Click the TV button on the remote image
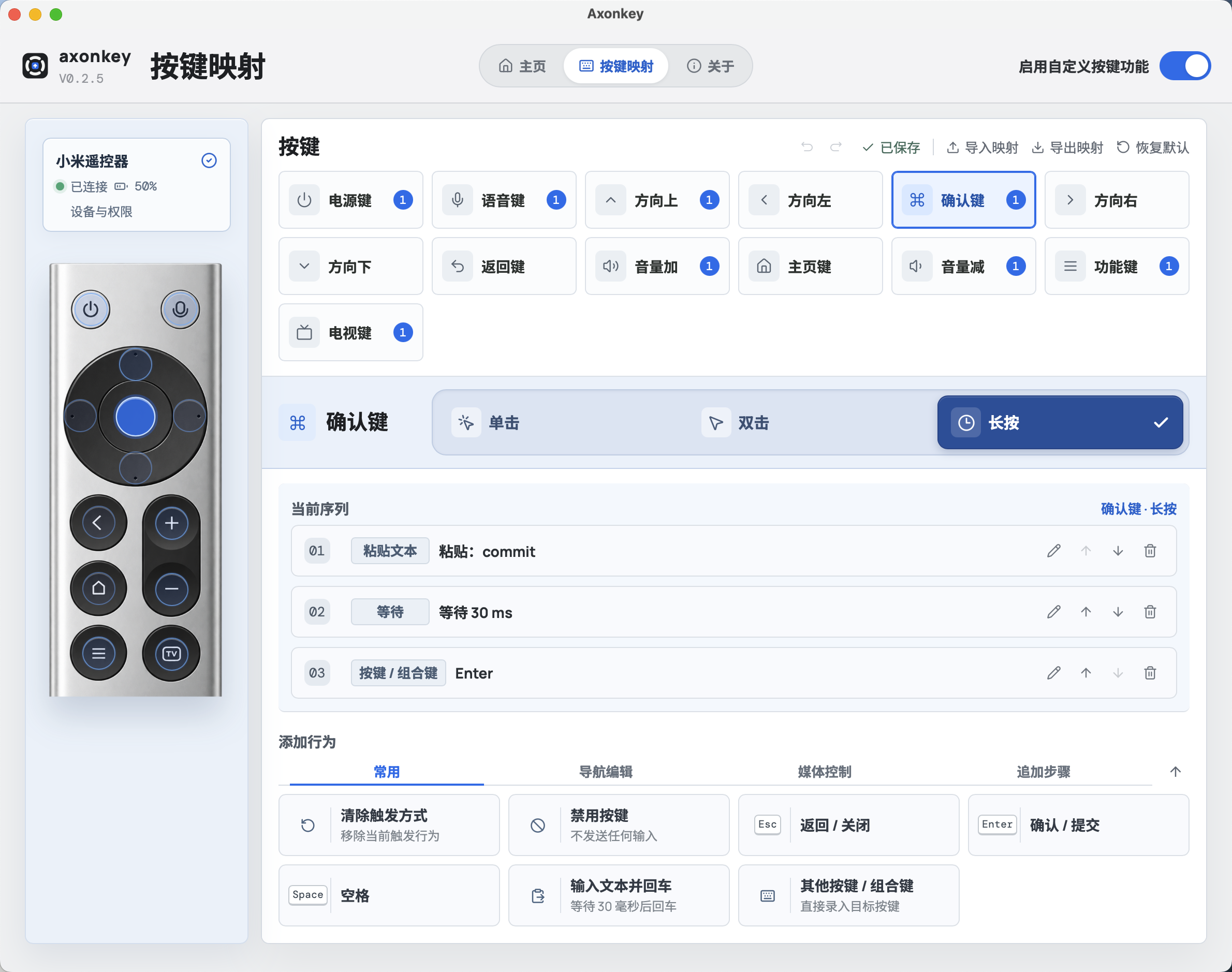Screen dimensions: 1232x972 pyautogui.click(x=171, y=653)
